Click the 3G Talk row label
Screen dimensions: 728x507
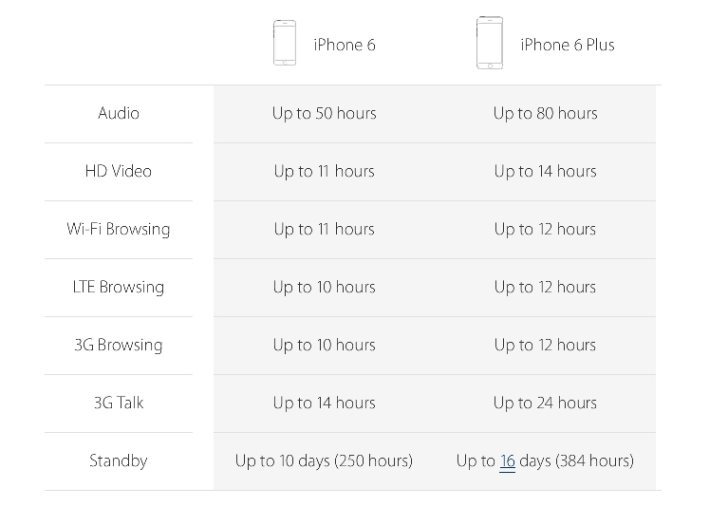118,403
